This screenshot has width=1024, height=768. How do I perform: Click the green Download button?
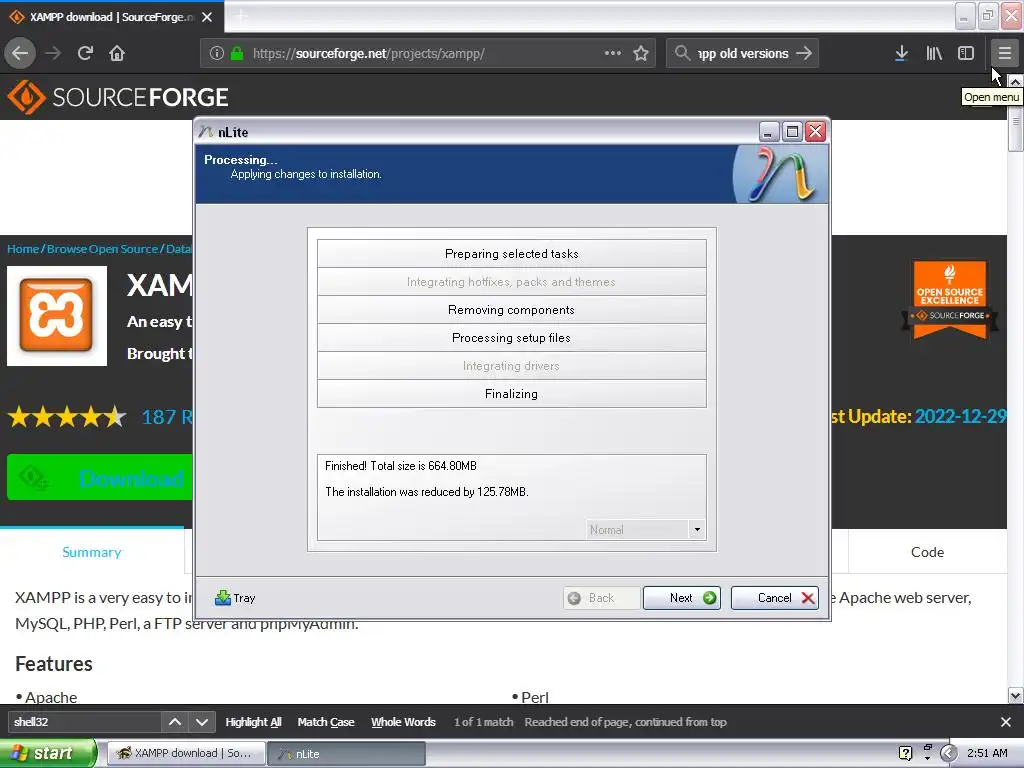coord(100,477)
